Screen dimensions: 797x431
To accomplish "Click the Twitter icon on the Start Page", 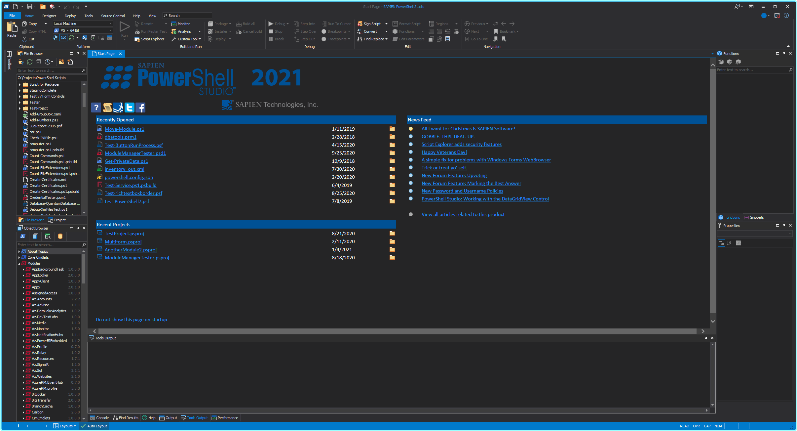I will [x=130, y=107].
